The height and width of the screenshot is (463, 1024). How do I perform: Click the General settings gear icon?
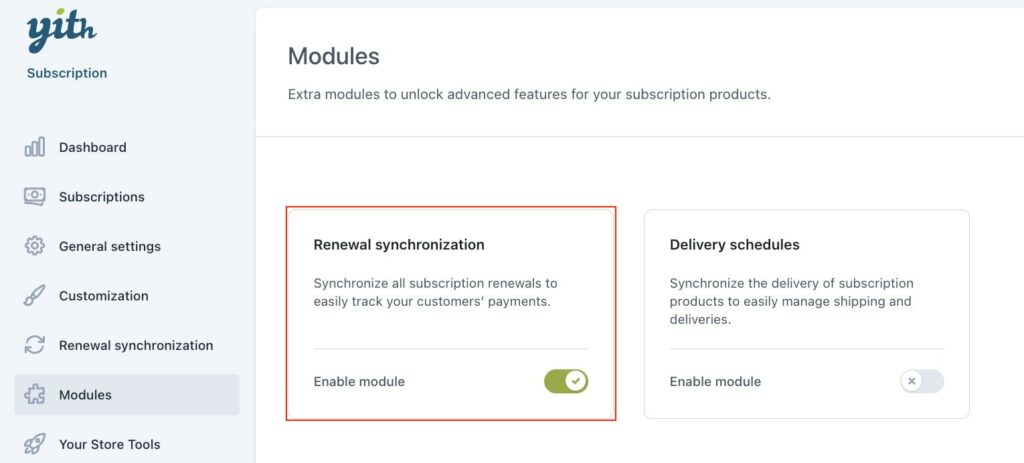35,246
